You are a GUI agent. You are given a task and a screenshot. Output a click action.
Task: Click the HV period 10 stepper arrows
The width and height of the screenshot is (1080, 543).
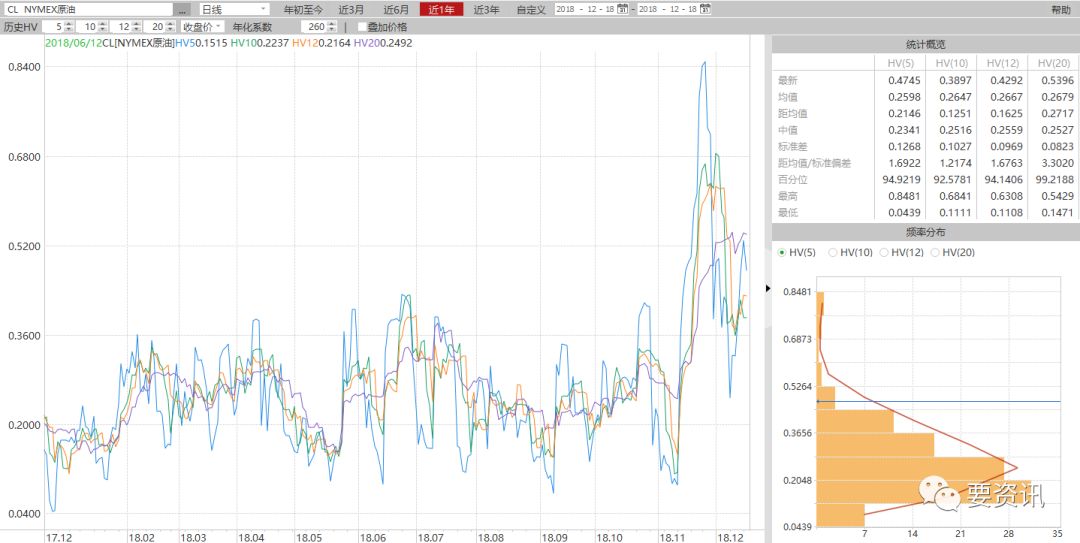point(103,27)
